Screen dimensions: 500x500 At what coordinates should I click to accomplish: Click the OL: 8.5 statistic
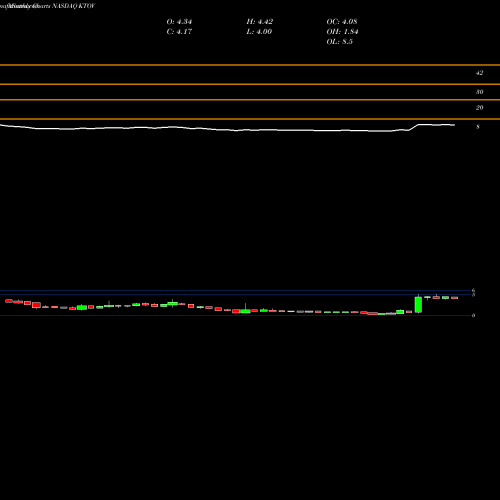pyautogui.click(x=340, y=42)
